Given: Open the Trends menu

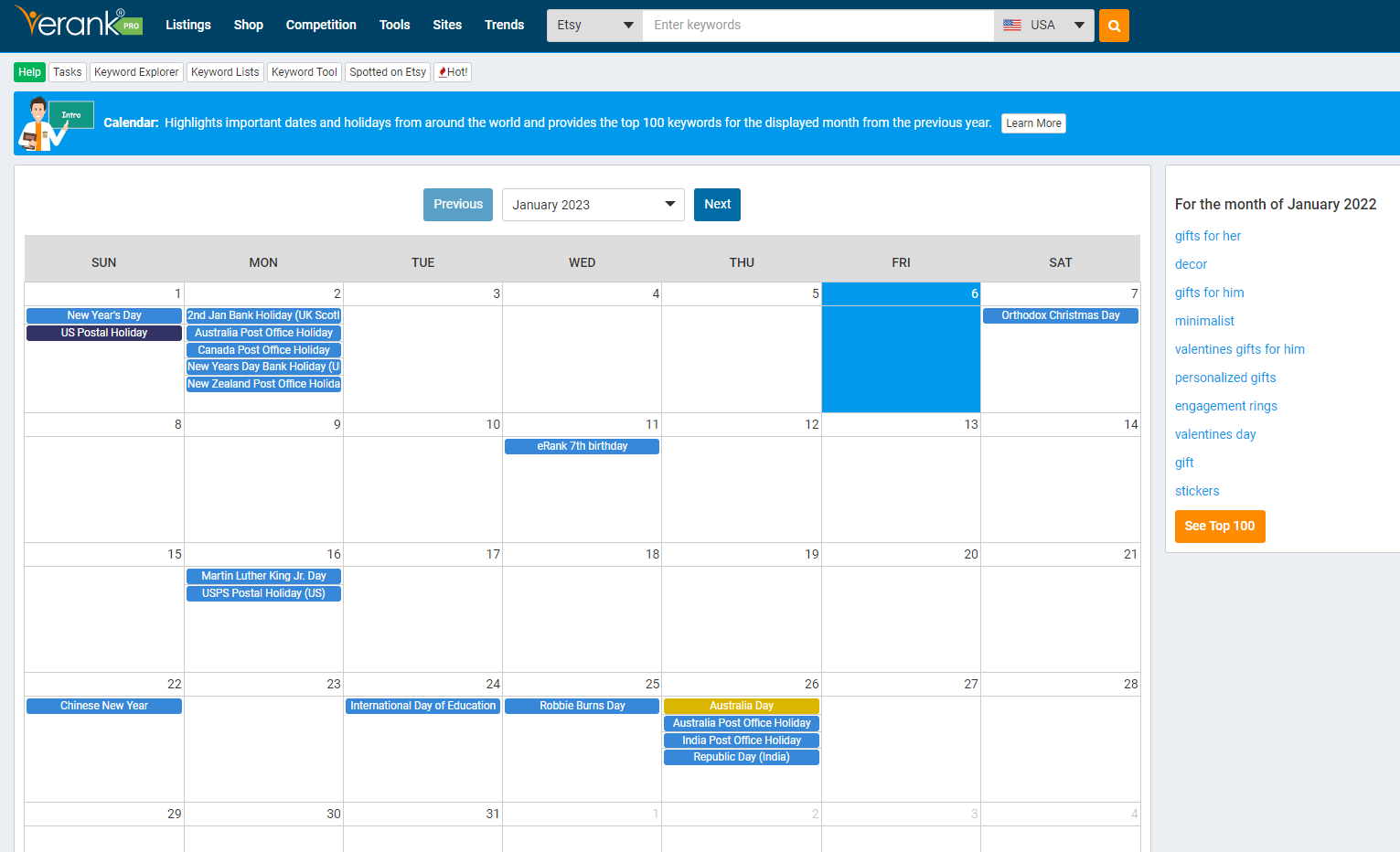Looking at the screenshot, I should tap(505, 25).
